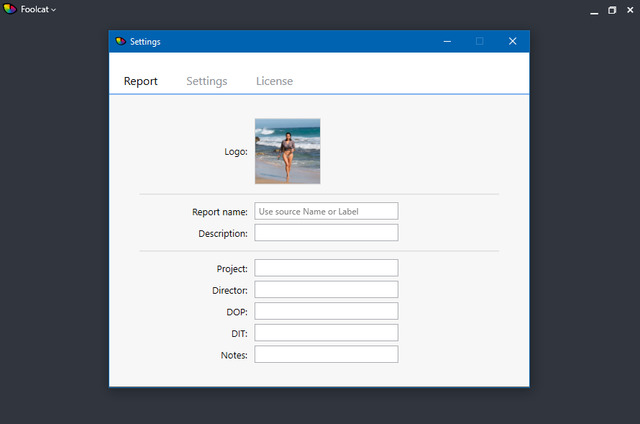Focus the Report name input field
This screenshot has height=424, width=640.
point(326,211)
